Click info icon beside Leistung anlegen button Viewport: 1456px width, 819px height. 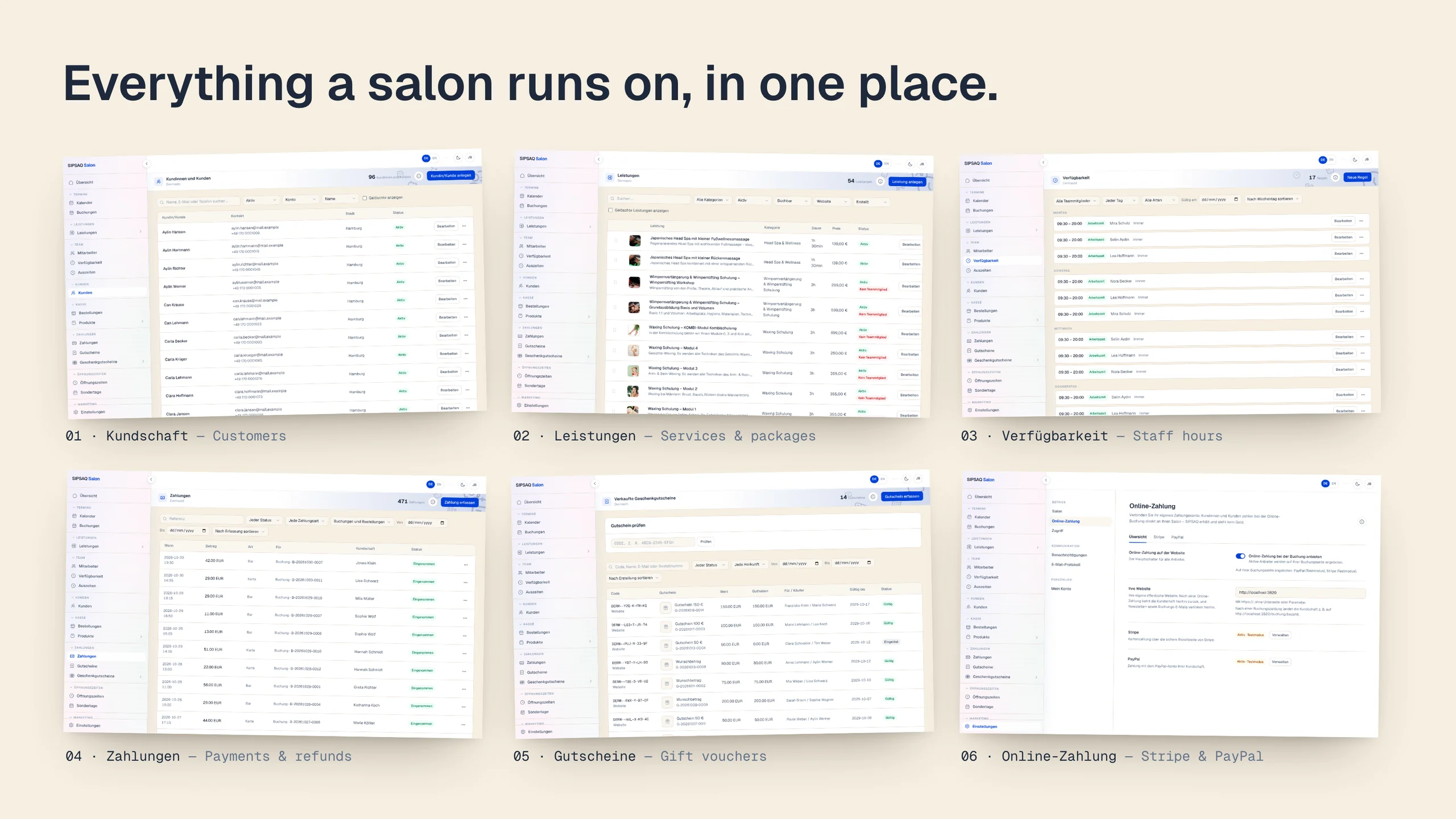pos(880,181)
